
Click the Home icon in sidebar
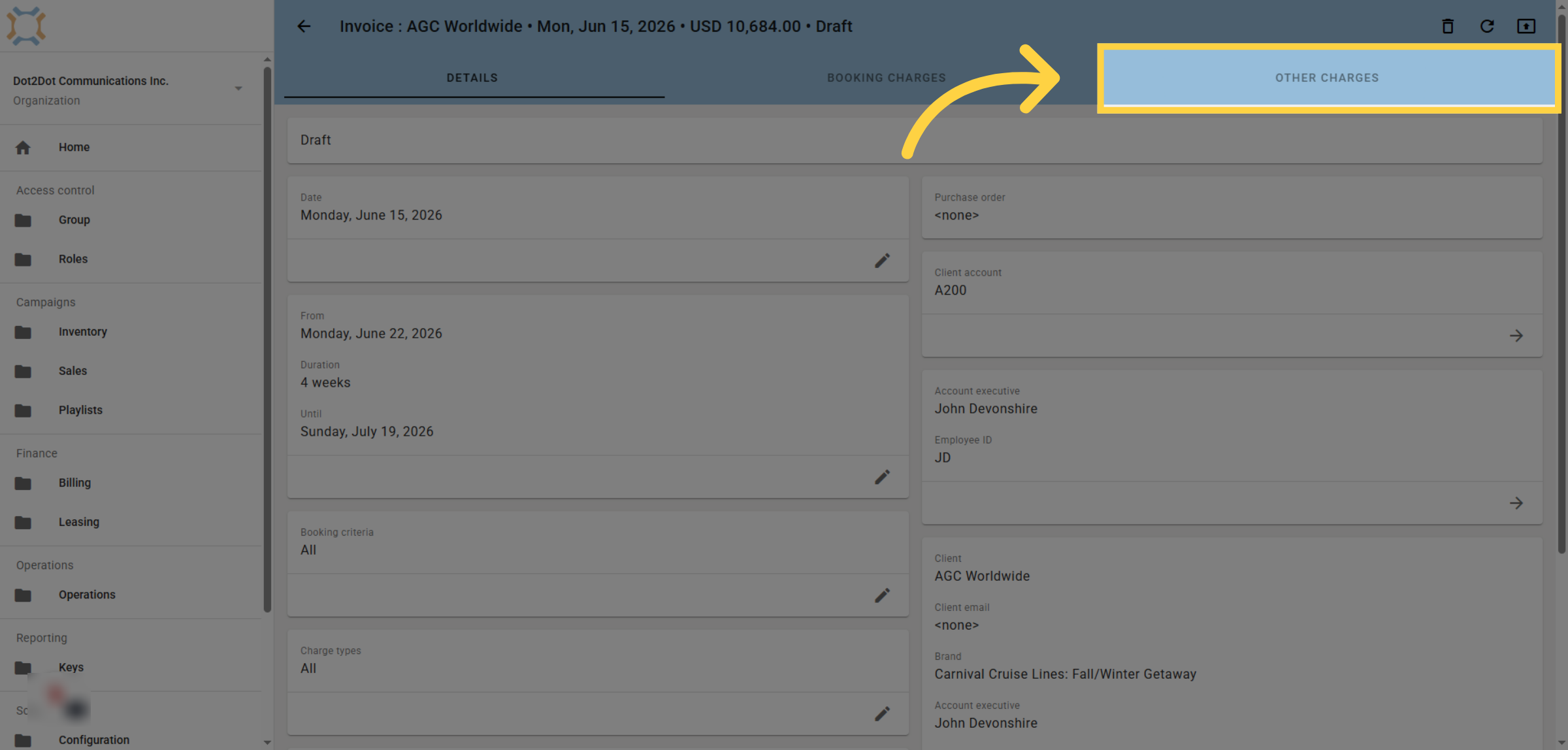[x=23, y=148]
